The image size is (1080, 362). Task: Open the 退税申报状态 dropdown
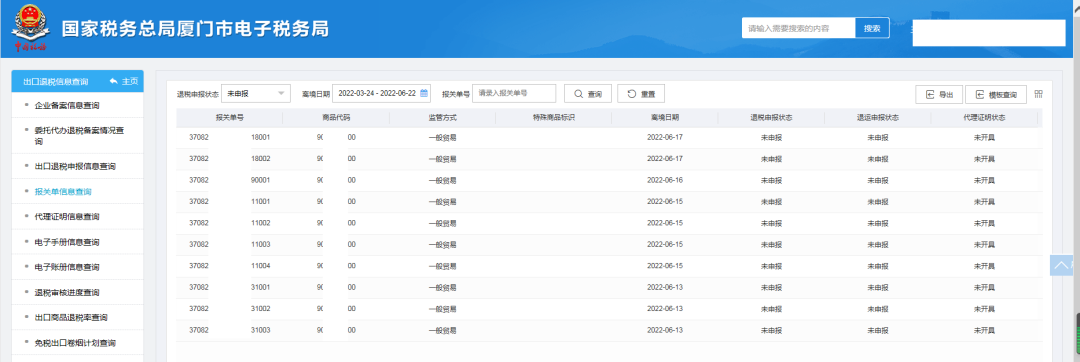[x=256, y=93]
